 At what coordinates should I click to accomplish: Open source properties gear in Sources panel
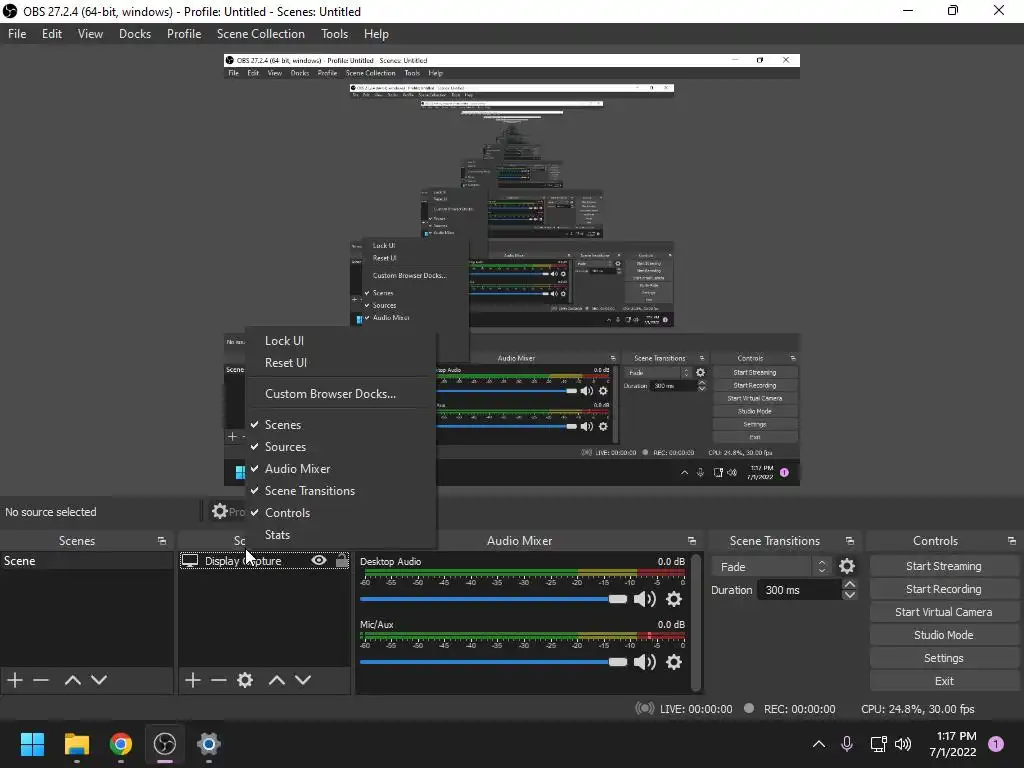245,680
